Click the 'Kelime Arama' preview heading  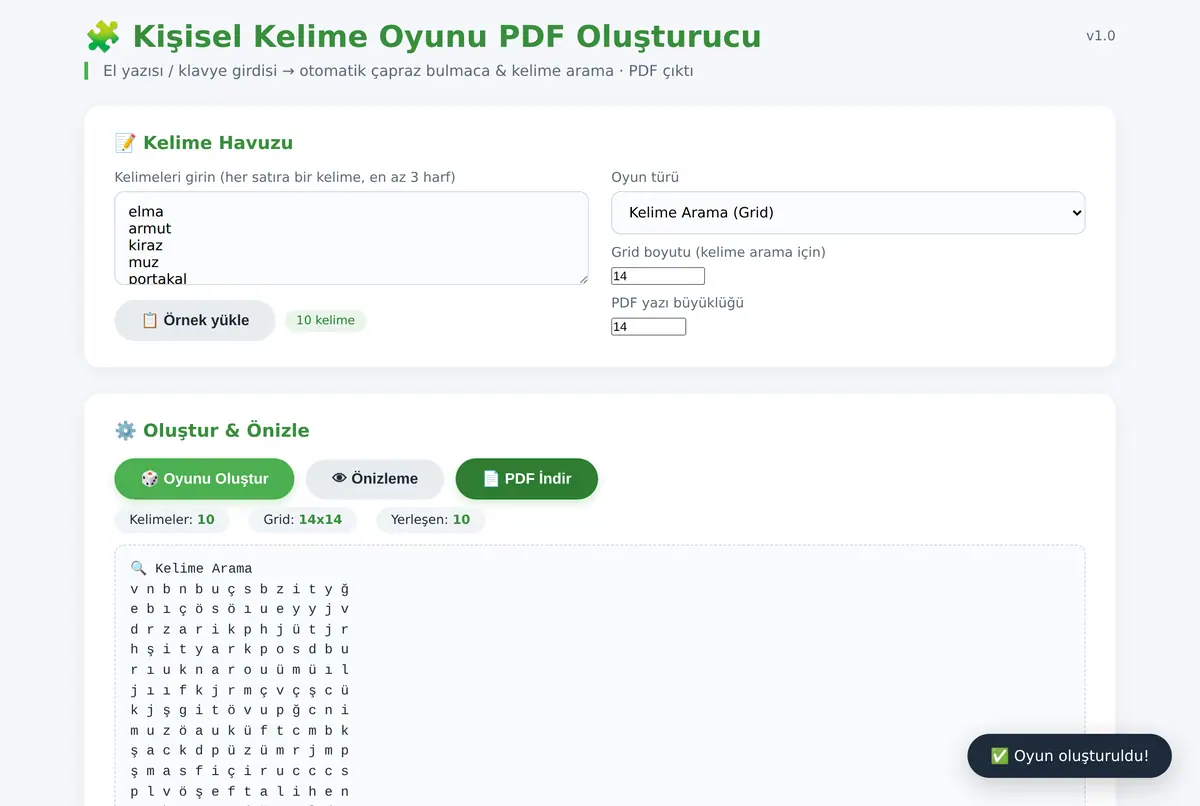pos(204,569)
